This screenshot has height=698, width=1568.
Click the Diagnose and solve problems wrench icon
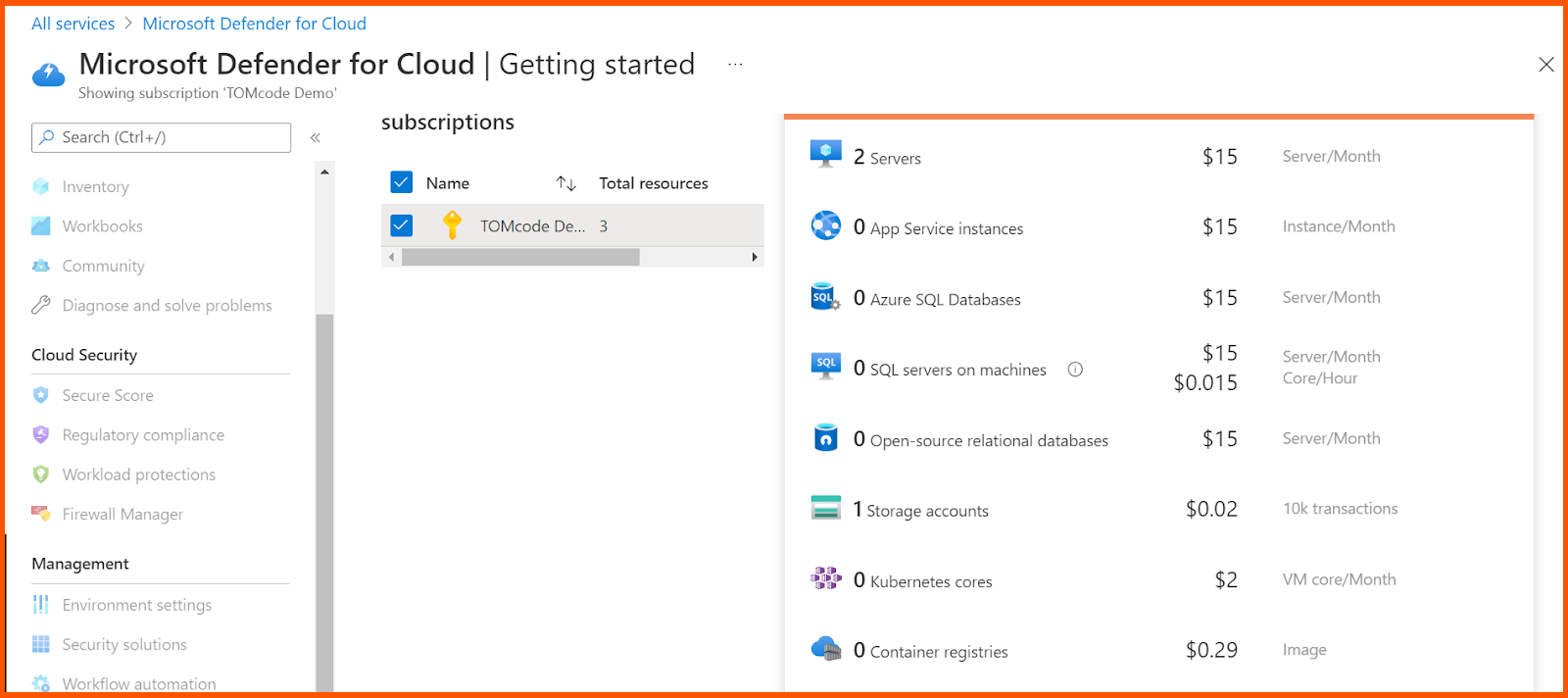(40, 305)
